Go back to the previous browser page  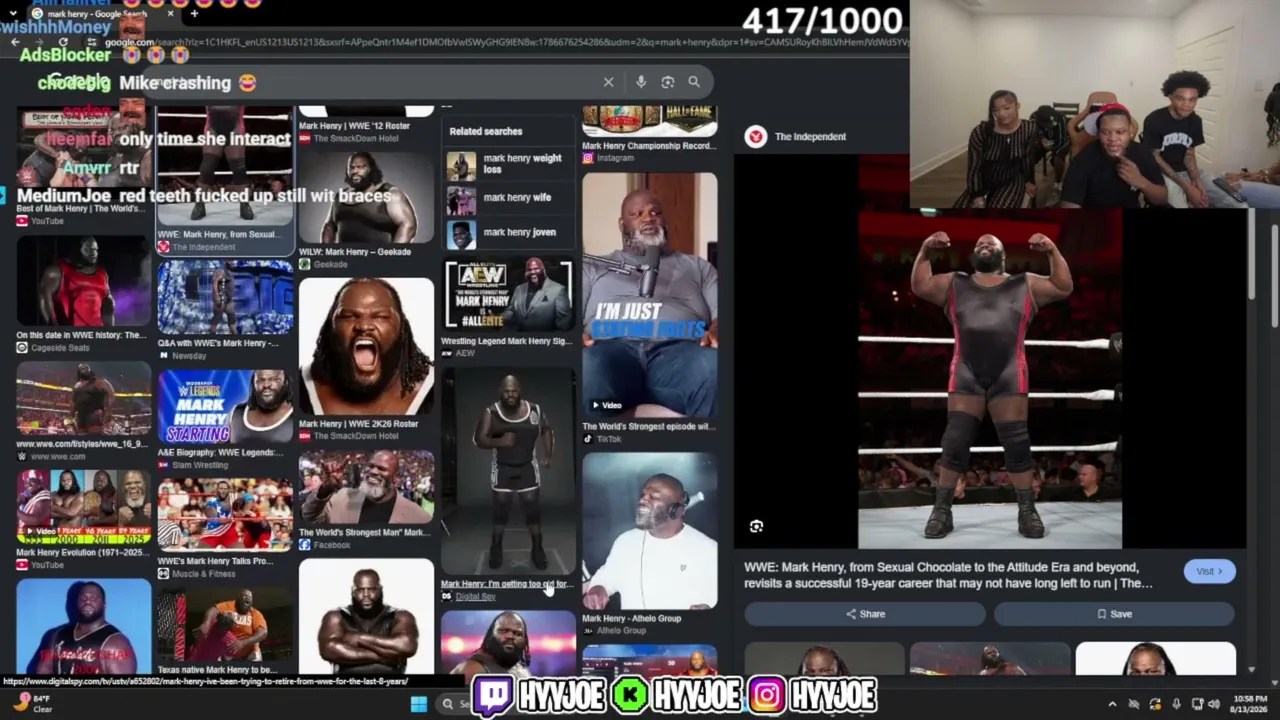pos(15,42)
